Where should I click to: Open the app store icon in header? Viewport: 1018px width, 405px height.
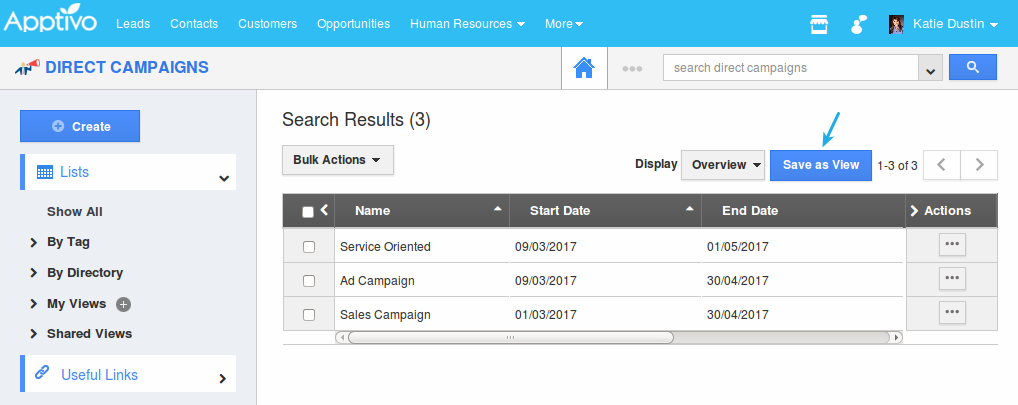point(819,24)
